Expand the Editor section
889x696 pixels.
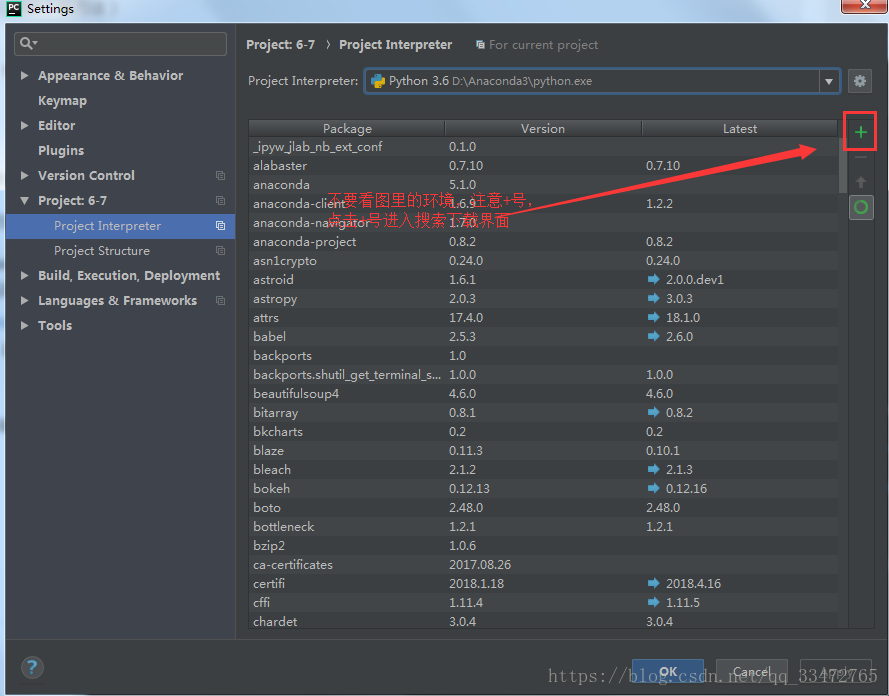click(x=24, y=125)
